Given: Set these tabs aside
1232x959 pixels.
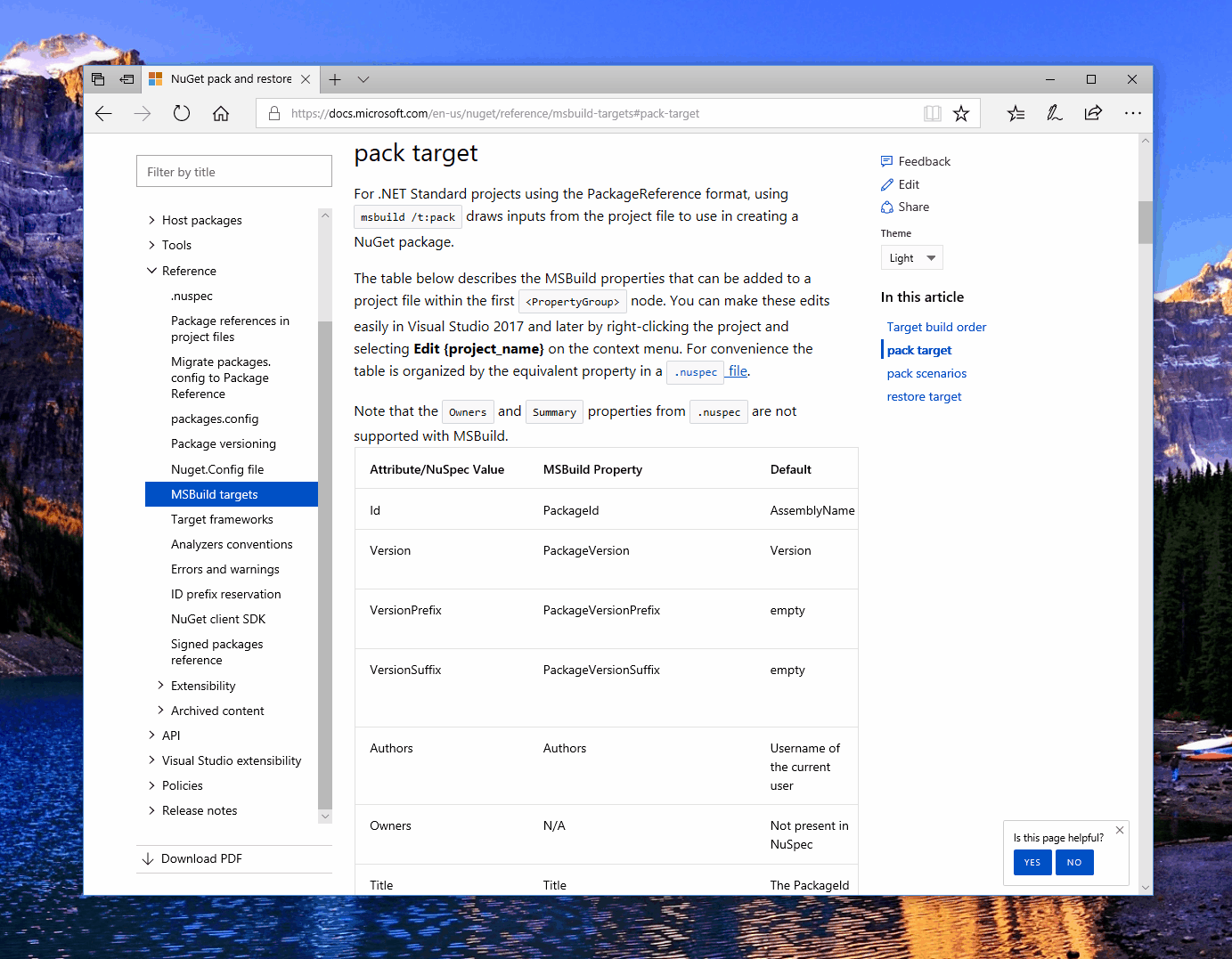Looking at the screenshot, I should pyautogui.click(x=127, y=79).
